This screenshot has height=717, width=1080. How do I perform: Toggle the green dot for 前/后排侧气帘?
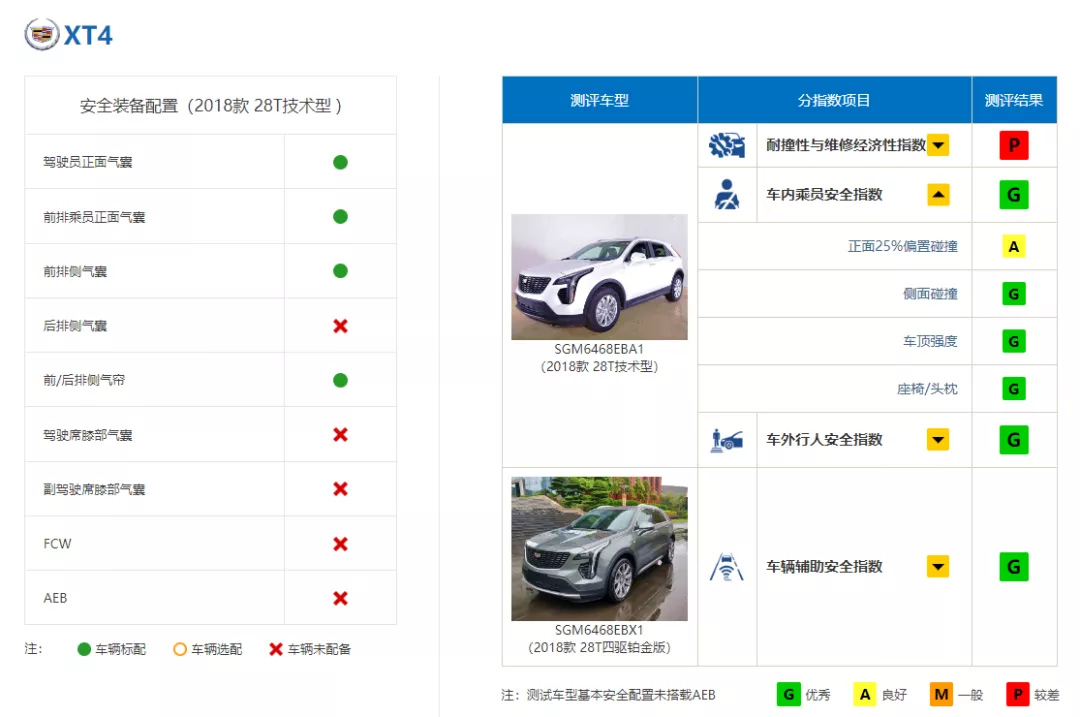click(x=340, y=379)
